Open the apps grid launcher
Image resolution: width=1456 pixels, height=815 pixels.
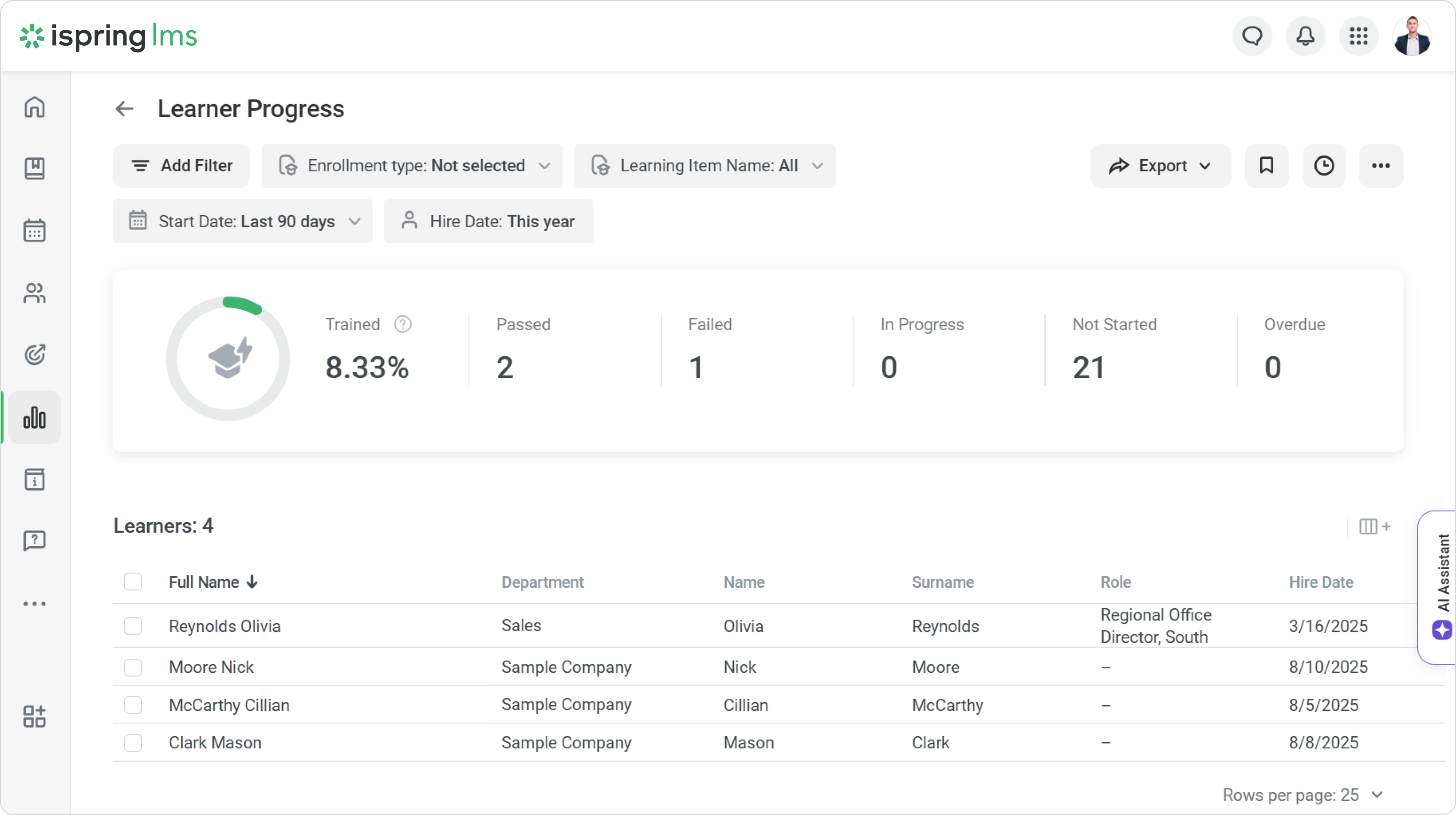[x=1358, y=36]
